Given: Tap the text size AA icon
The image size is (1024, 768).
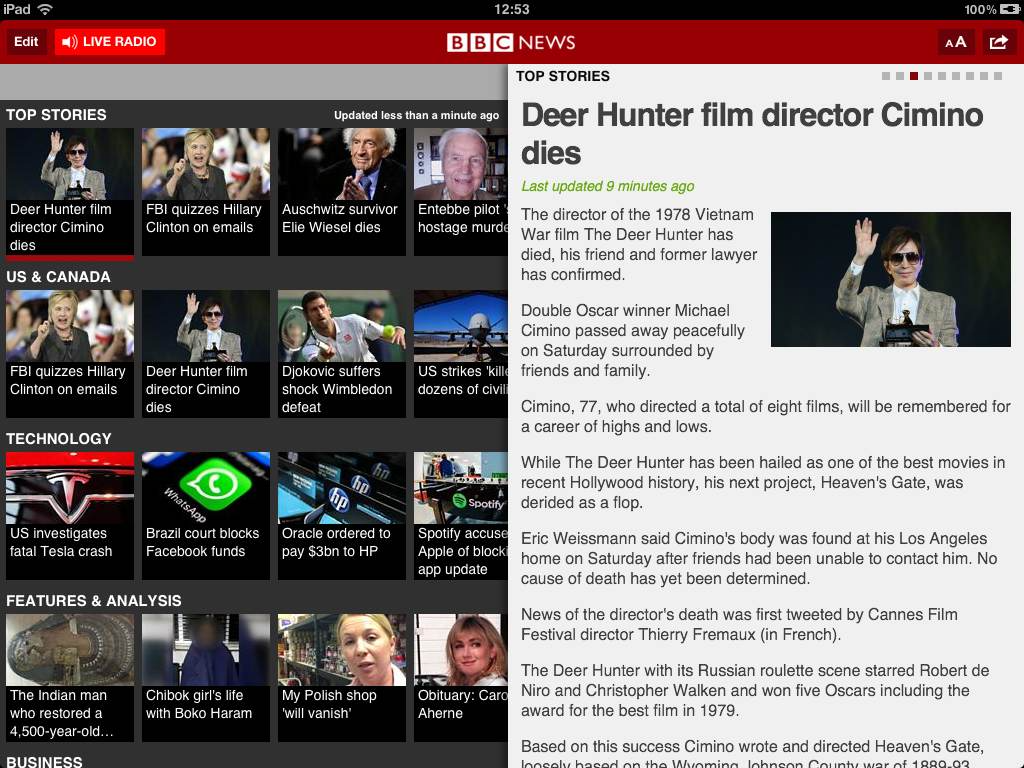Looking at the screenshot, I should pos(955,42).
